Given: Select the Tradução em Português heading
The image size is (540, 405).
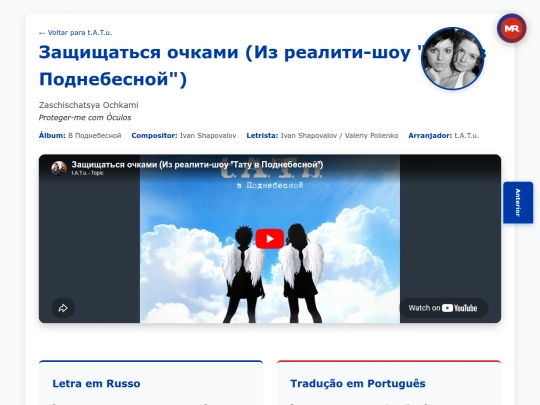Looking at the screenshot, I should pos(358,383).
